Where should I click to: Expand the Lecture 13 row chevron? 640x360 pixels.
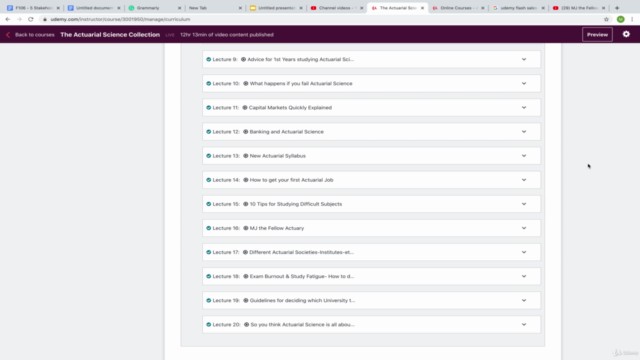pyautogui.click(x=524, y=156)
